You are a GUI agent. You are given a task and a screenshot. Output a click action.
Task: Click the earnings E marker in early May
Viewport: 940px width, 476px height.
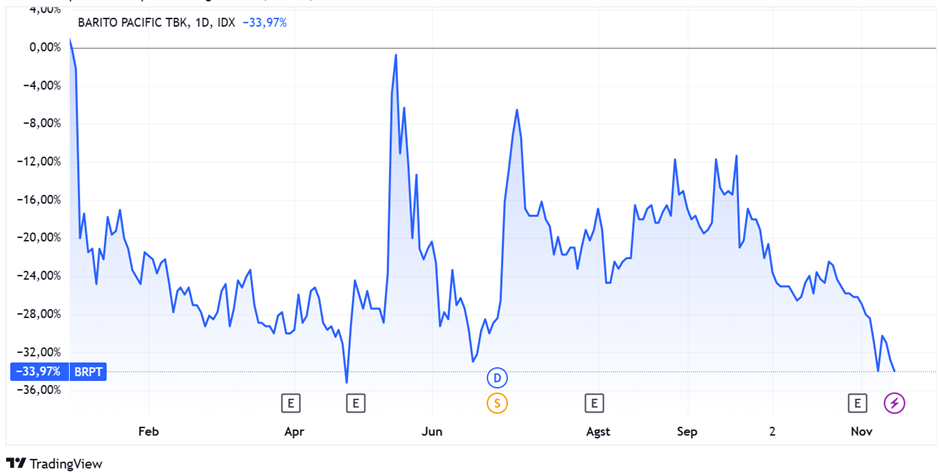pos(355,403)
